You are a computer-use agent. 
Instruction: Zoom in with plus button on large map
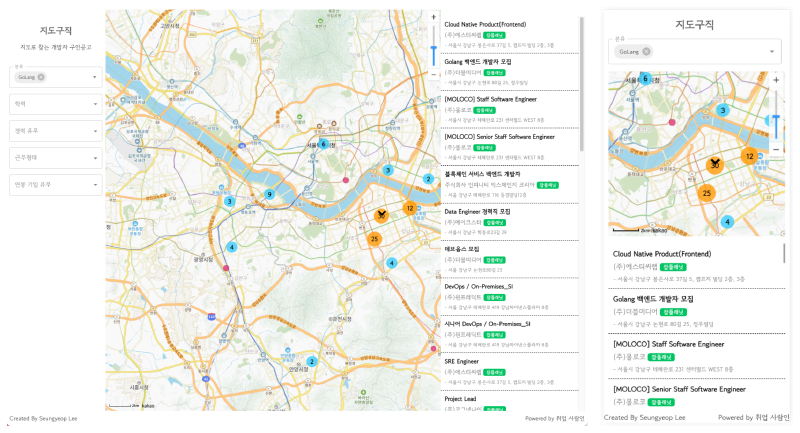(433, 18)
